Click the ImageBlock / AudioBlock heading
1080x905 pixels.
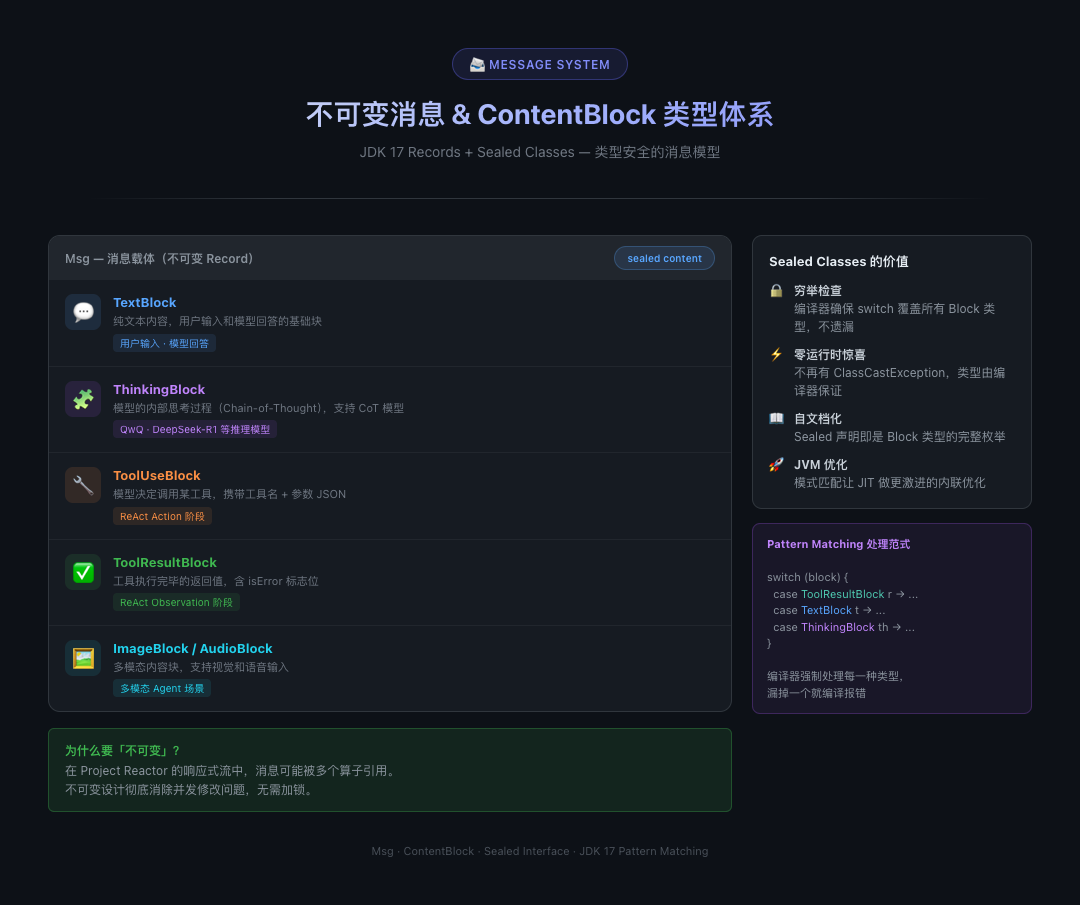tap(193, 648)
